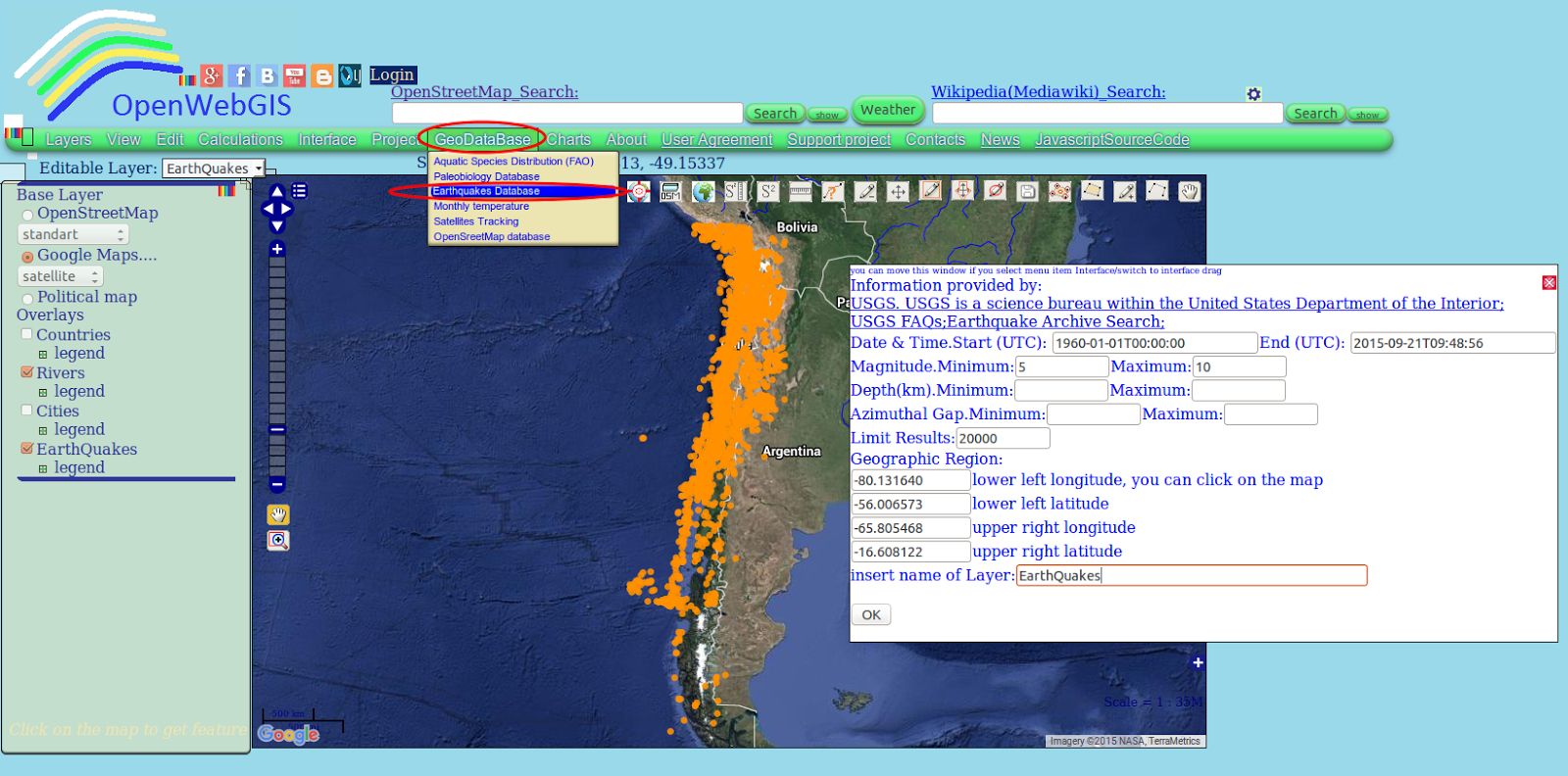The image size is (1568, 776).
Task: Click the VK 'B' social icon
Action: pyautogui.click(x=267, y=75)
